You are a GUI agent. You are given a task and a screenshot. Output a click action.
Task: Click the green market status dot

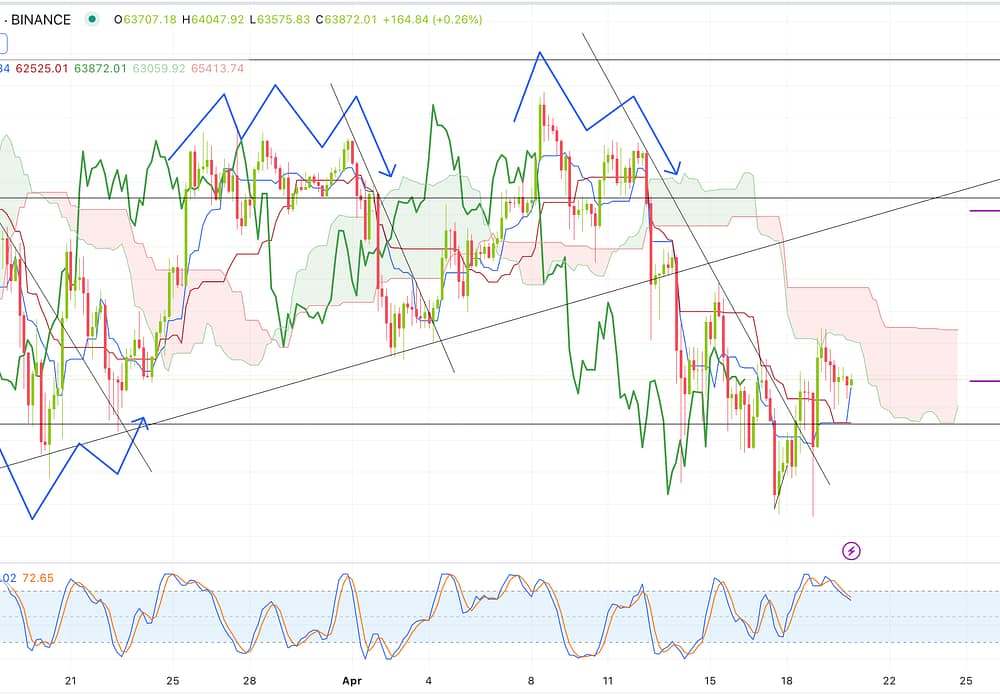(x=93, y=19)
